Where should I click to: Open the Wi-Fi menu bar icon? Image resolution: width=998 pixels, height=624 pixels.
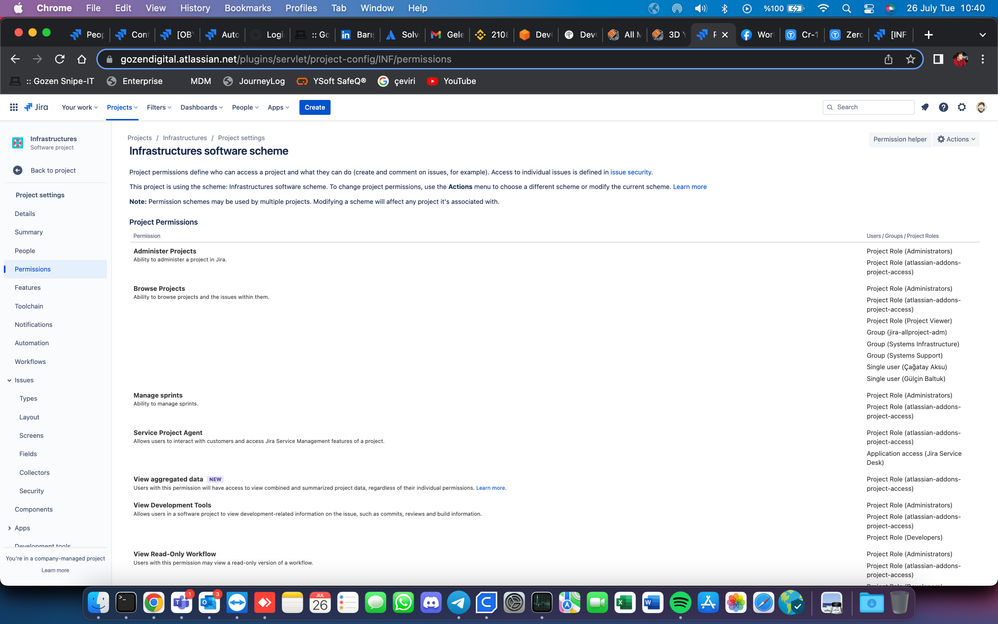click(x=823, y=8)
